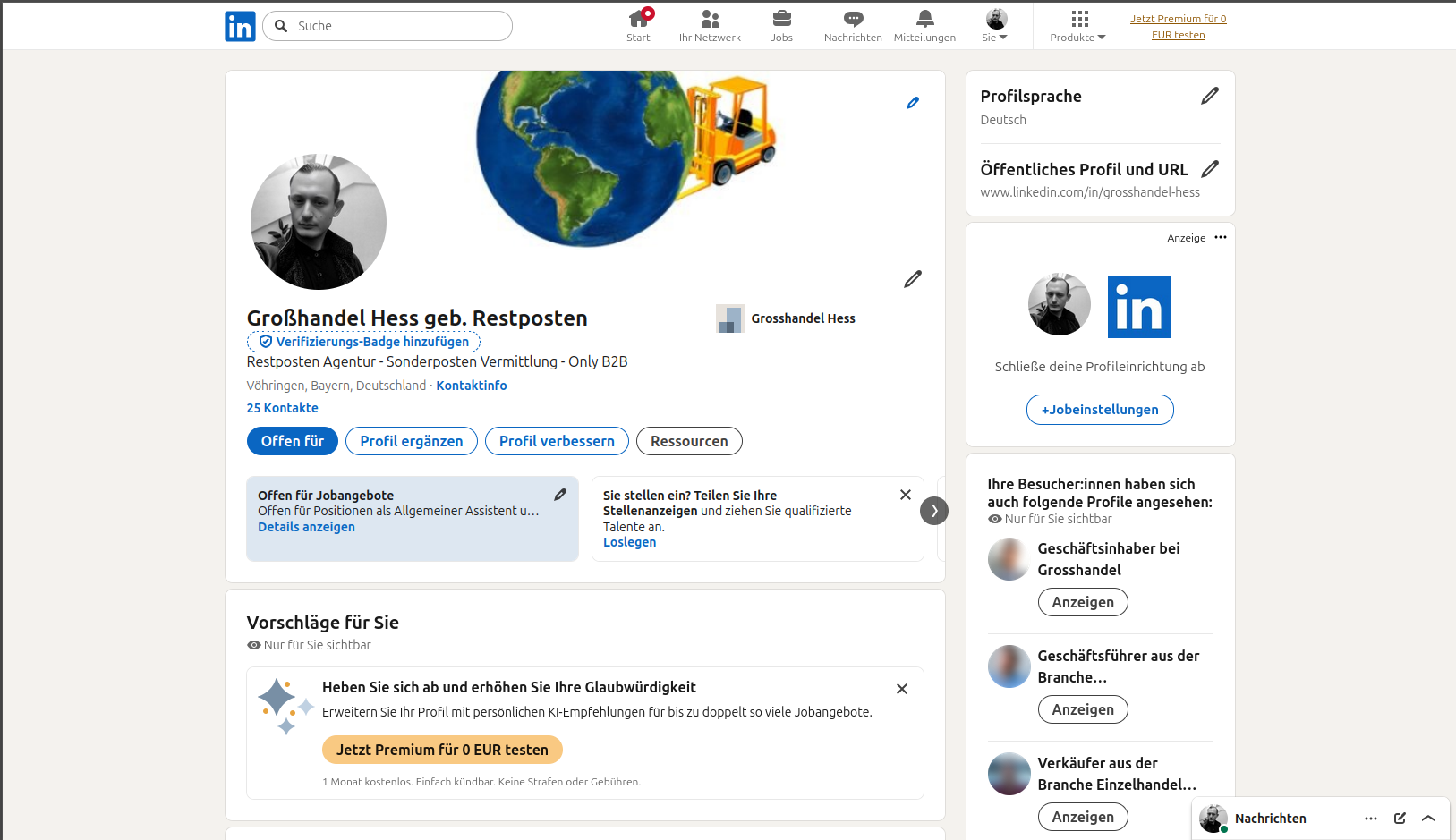Edit the Profilsprache setting
This screenshot has height=840, width=1456.
1209,96
